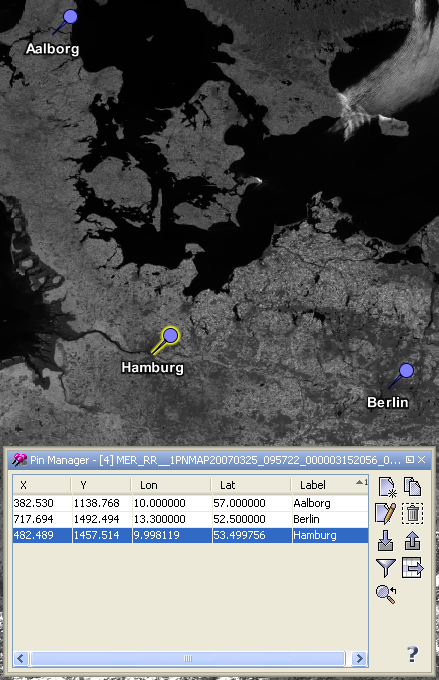Click the right arrow of the horizontal scrollbar
439x680 pixels.
click(x=359, y=659)
